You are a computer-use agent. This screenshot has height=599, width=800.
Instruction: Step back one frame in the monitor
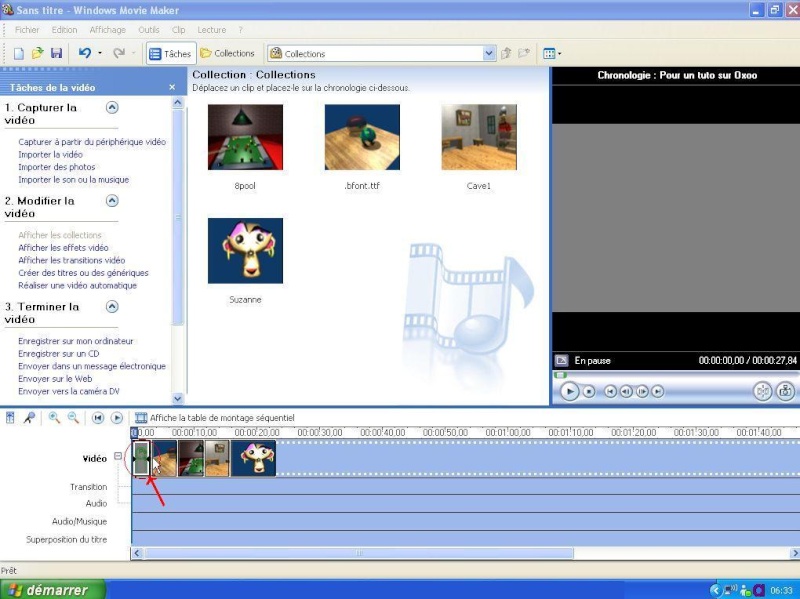[x=626, y=391]
